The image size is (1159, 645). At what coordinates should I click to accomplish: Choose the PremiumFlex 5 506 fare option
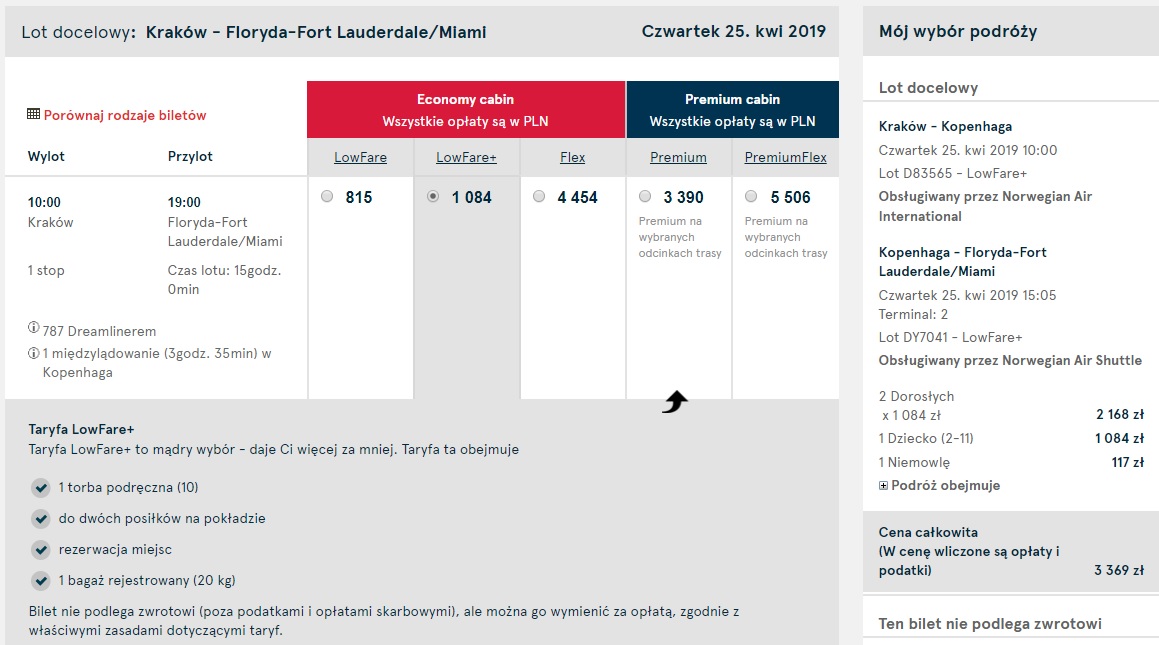[751, 197]
